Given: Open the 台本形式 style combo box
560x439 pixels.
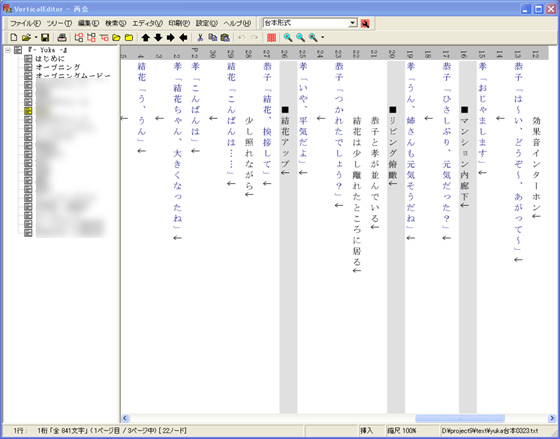Looking at the screenshot, I should [310, 23].
